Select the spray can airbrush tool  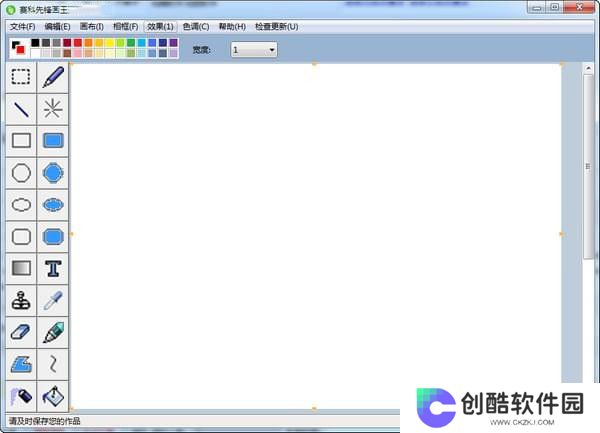[21, 396]
